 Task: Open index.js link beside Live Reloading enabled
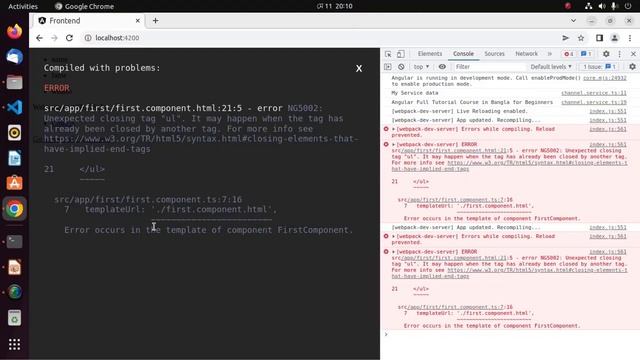(x=608, y=111)
